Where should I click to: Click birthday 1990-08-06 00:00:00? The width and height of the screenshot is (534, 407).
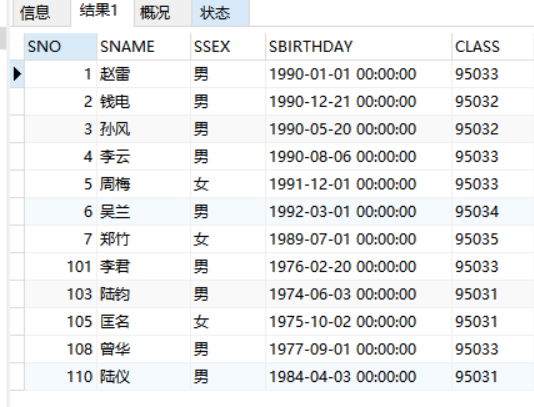[359, 157]
